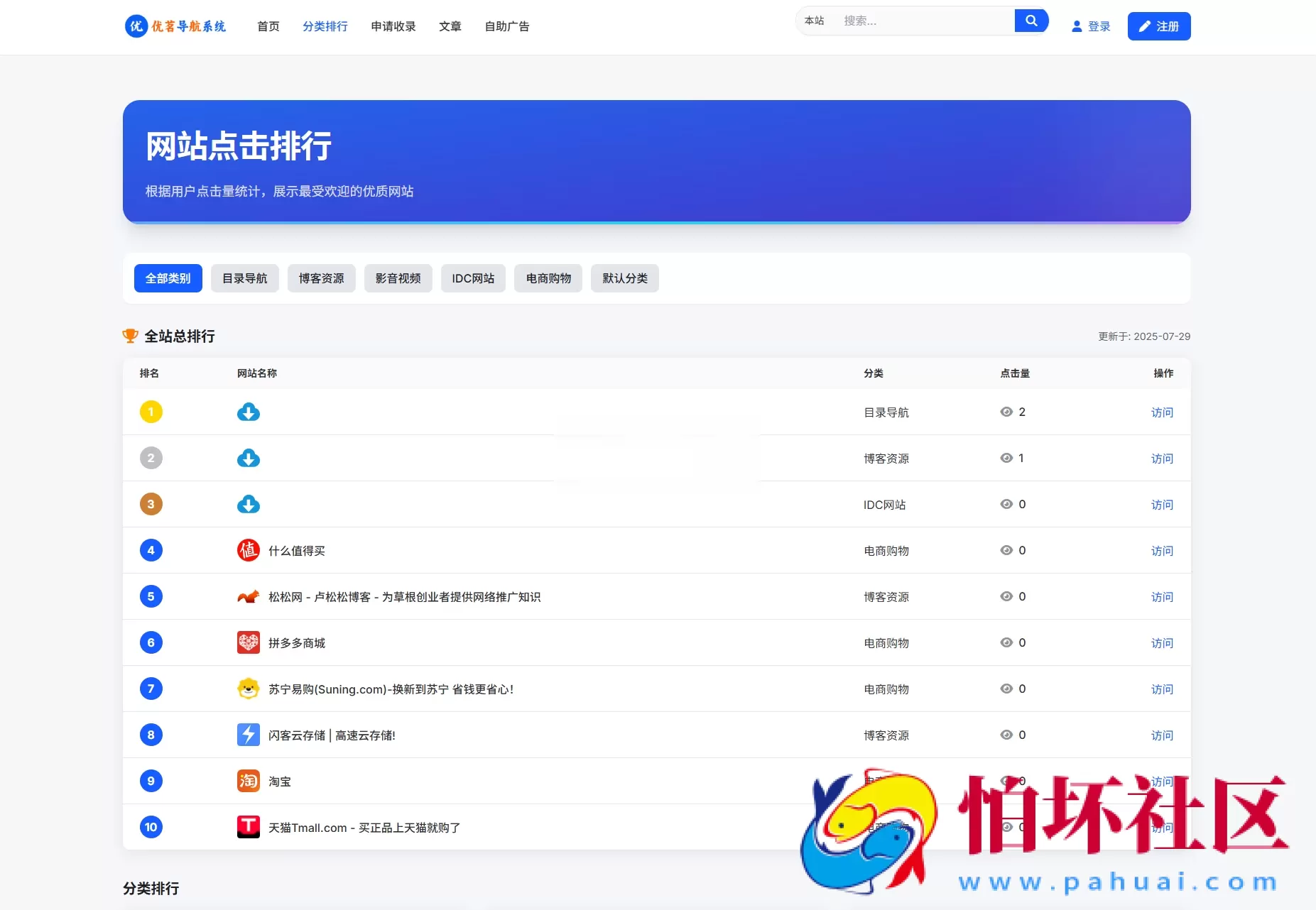Click the trophy icon beside 全站总排行
This screenshot has height=910, width=1316.
point(130,336)
